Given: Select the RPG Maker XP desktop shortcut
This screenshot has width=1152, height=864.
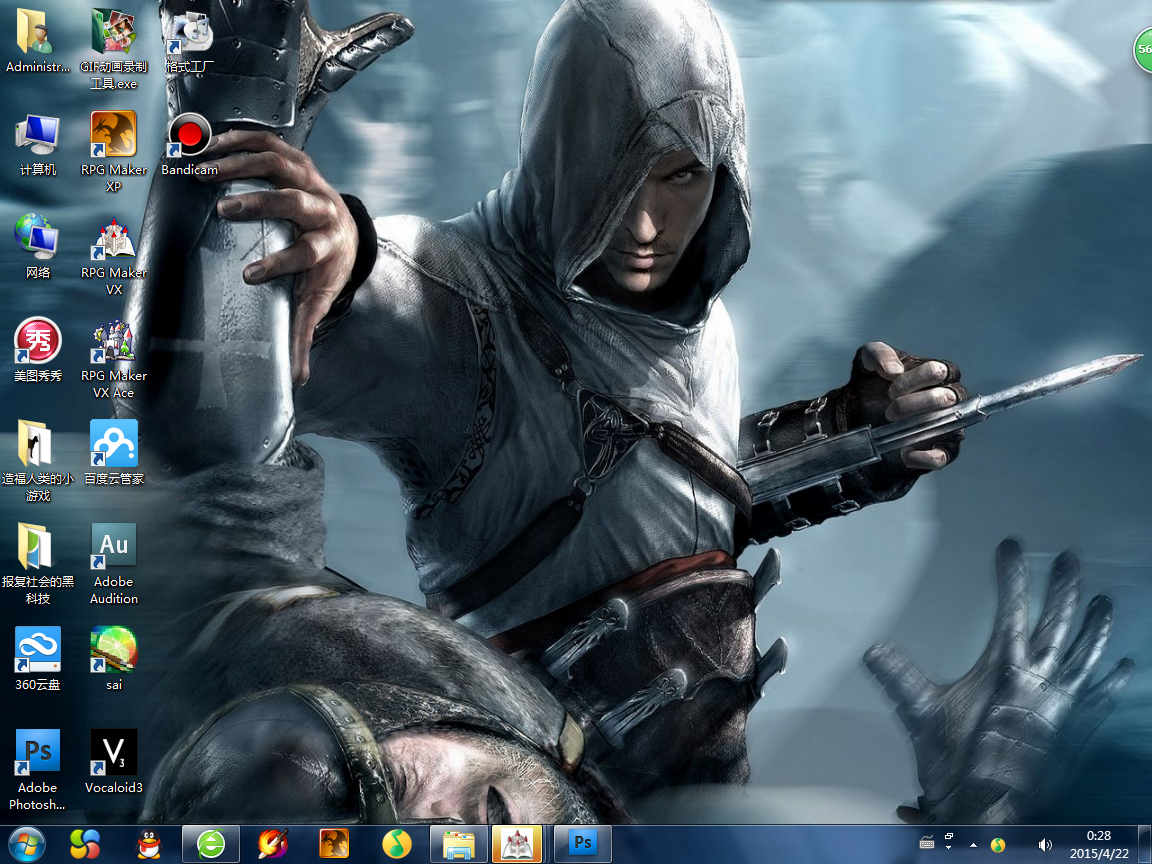Looking at the screenshot, I should [x=114, y=152].
